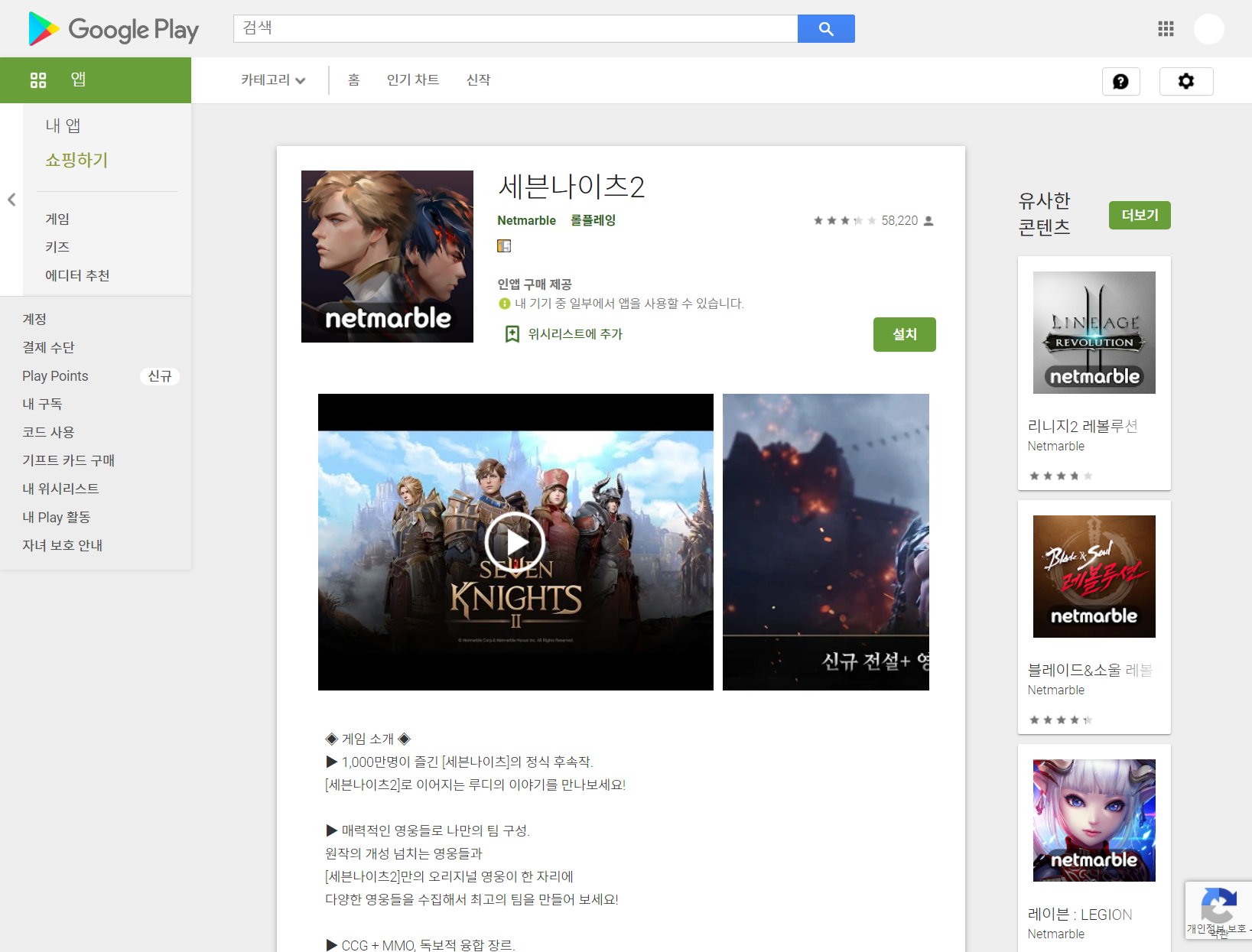Image resolution: width=1252 pixels, height=952 pixels.
Task: Click 위시리스트에 추가 text
Action: 575,334
